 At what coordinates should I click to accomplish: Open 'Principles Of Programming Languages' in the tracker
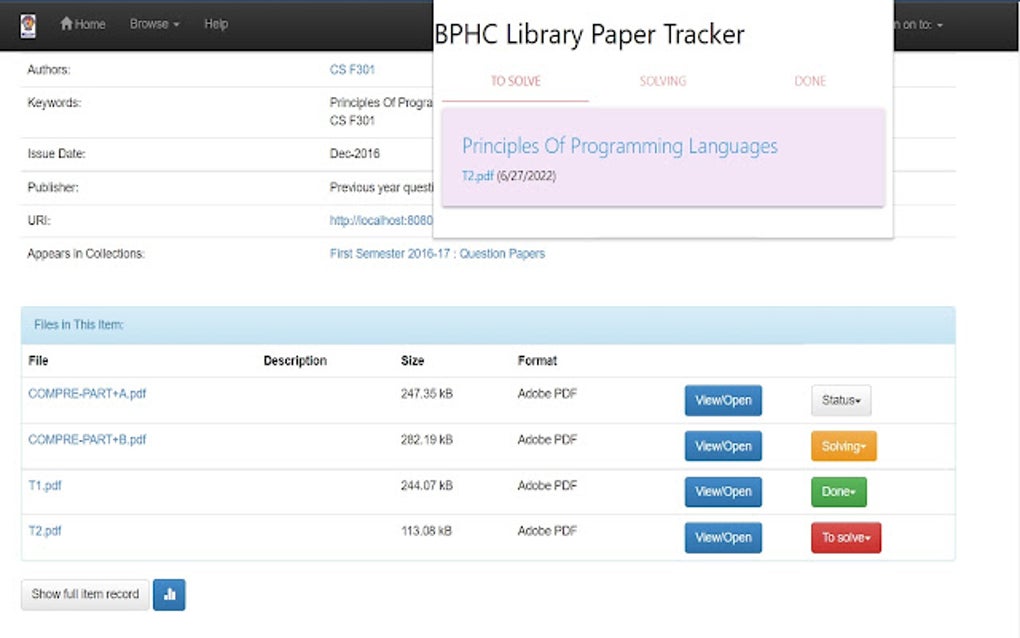click(x=619, y=146)
